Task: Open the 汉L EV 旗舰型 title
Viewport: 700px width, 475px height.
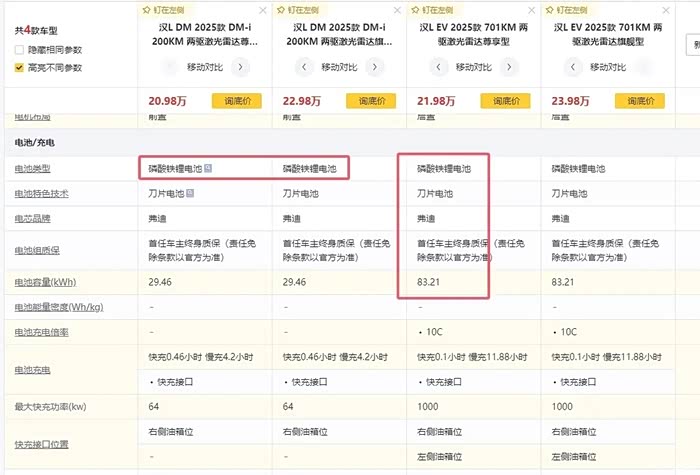Action: 608,34
